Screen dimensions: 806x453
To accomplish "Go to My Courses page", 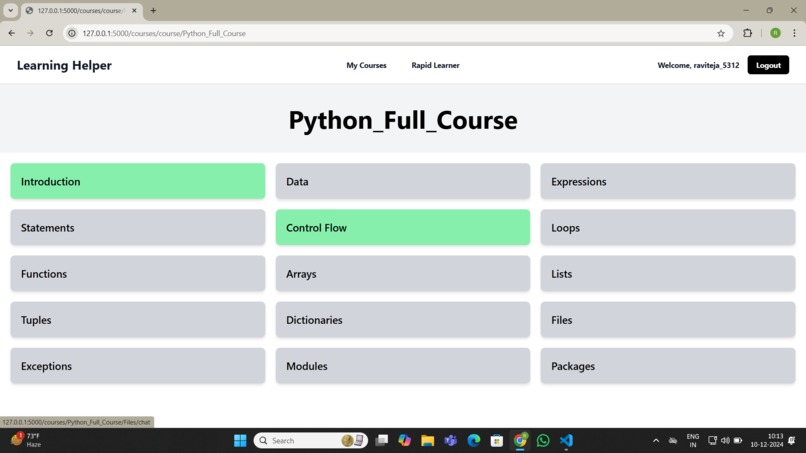I will point(366,65).
